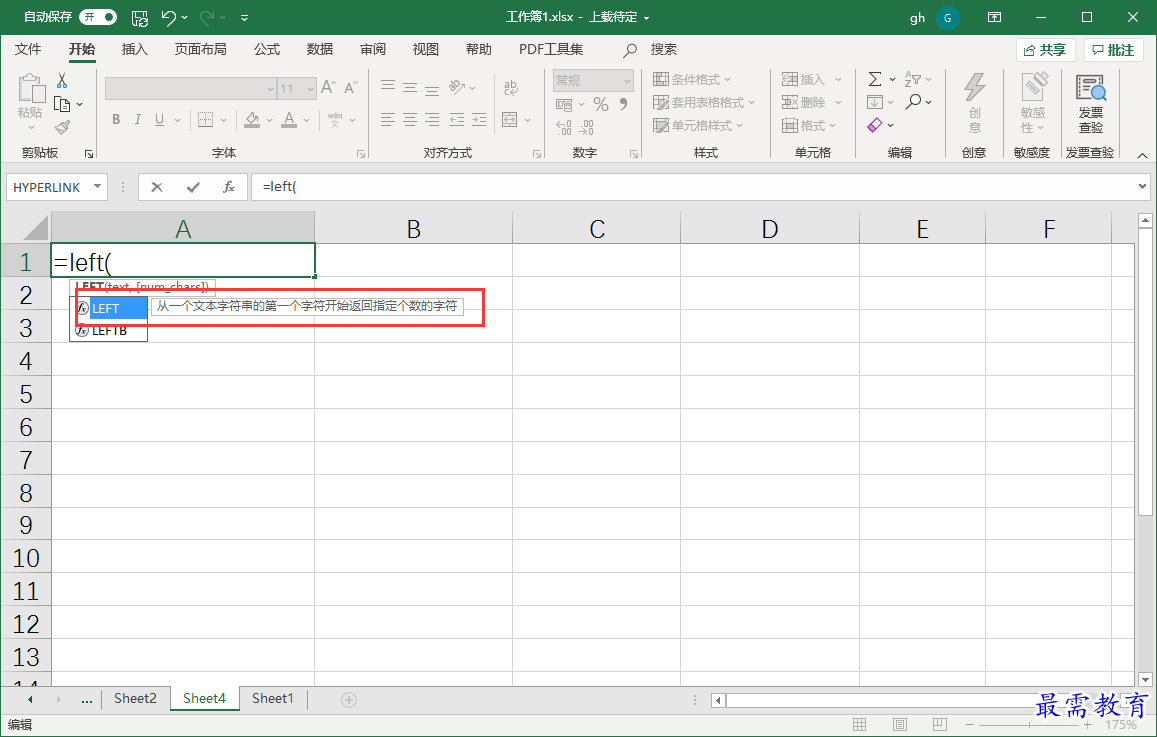The width and height of the screenshot is (1157, 737).
Task: Open the 套用表格格式 dropdown
Action: (704, 103)
